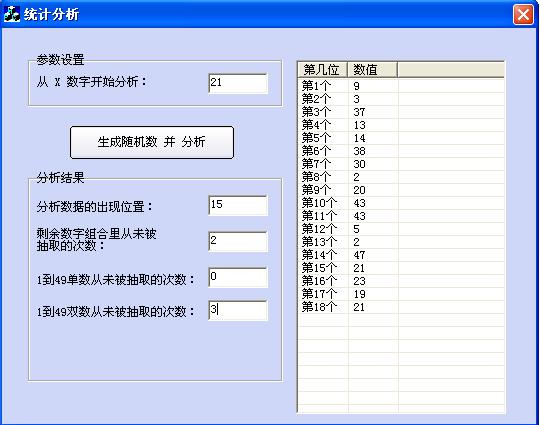Click value 14 in the 第5个 row
Screen dimensions: 540x425
point(359,138)
